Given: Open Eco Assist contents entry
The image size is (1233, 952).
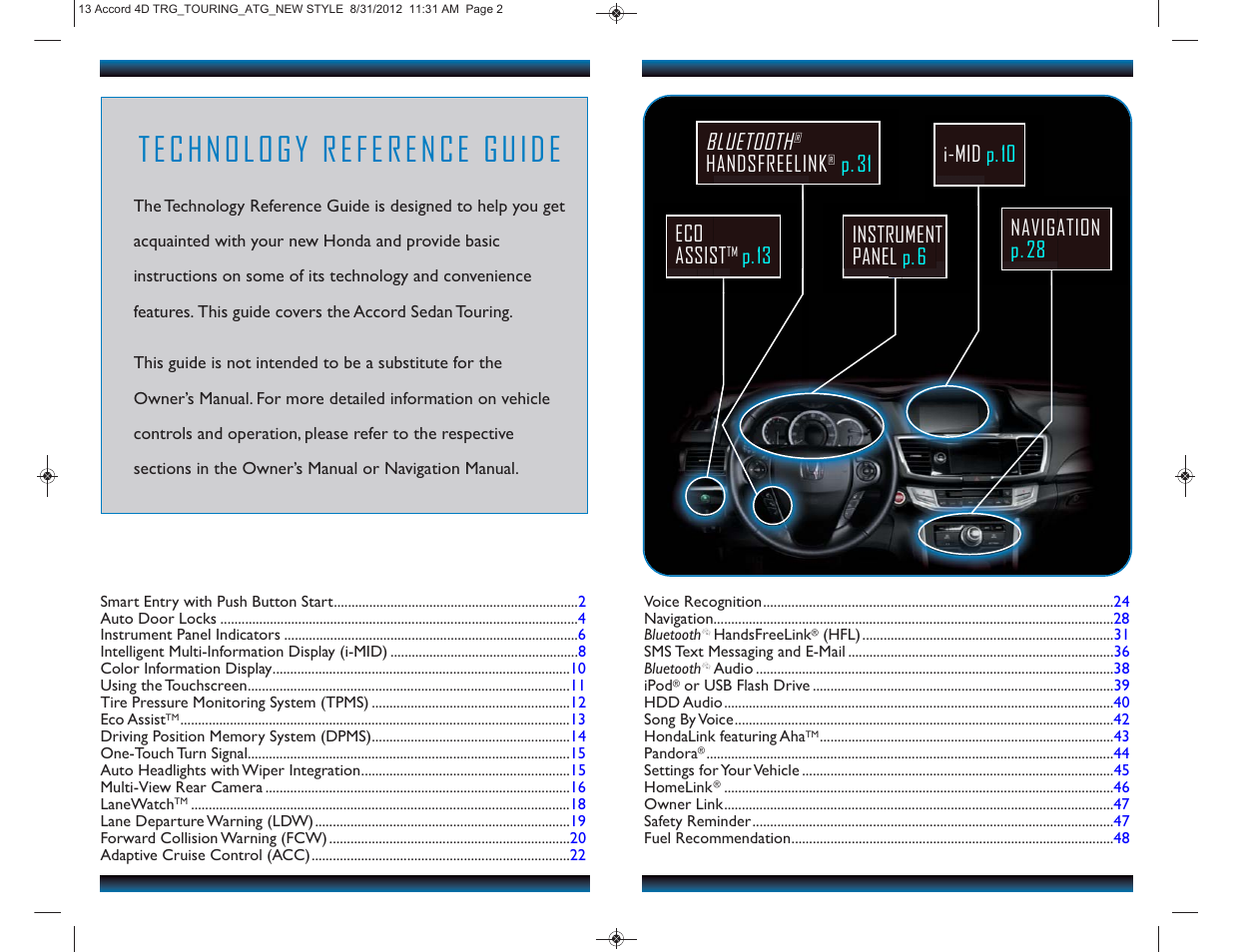Looking at the screenshot, I should pos(342,719).
